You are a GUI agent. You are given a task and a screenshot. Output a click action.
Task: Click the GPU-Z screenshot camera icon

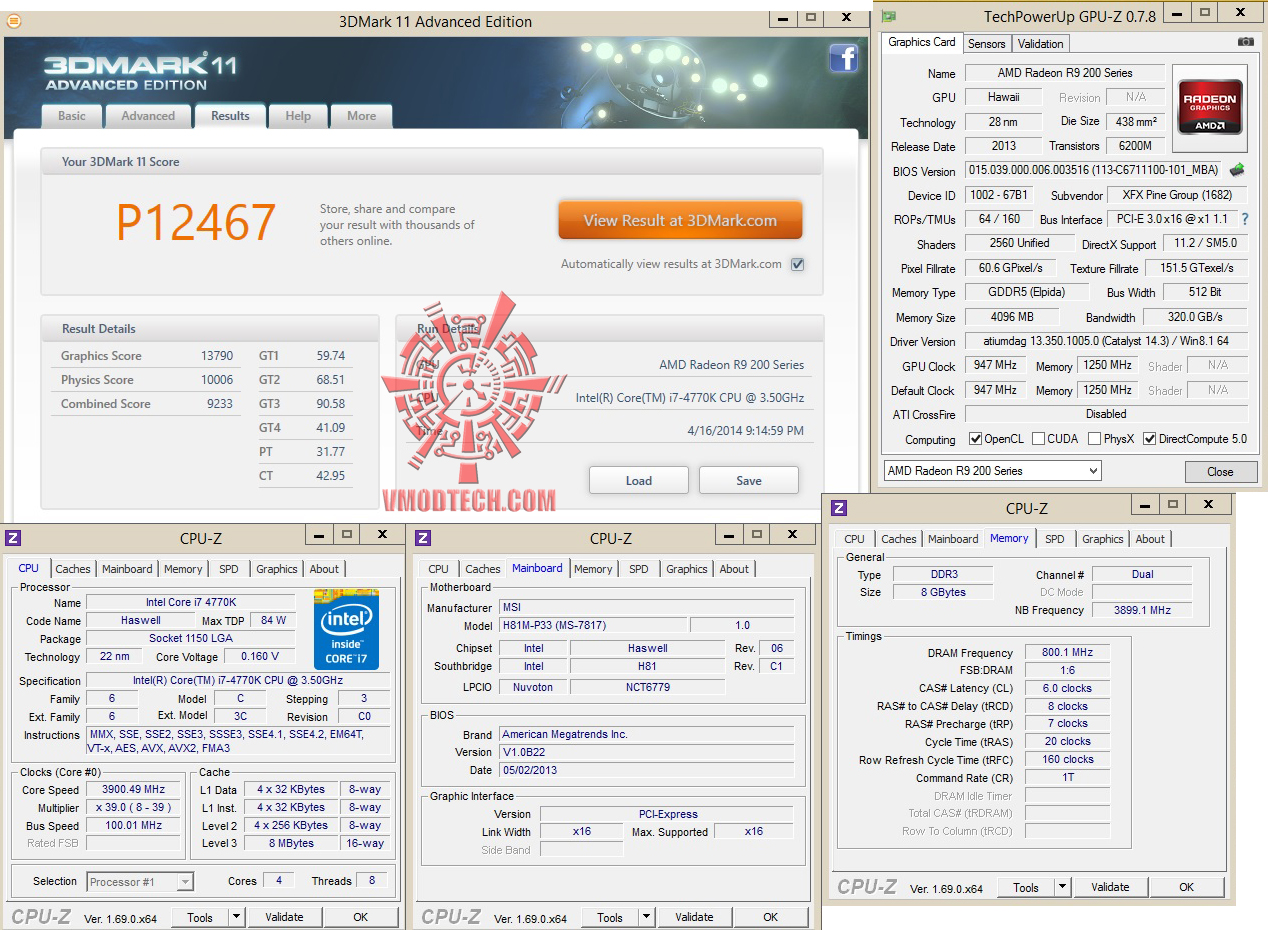pyautogui.click(x=1246, y=42)
